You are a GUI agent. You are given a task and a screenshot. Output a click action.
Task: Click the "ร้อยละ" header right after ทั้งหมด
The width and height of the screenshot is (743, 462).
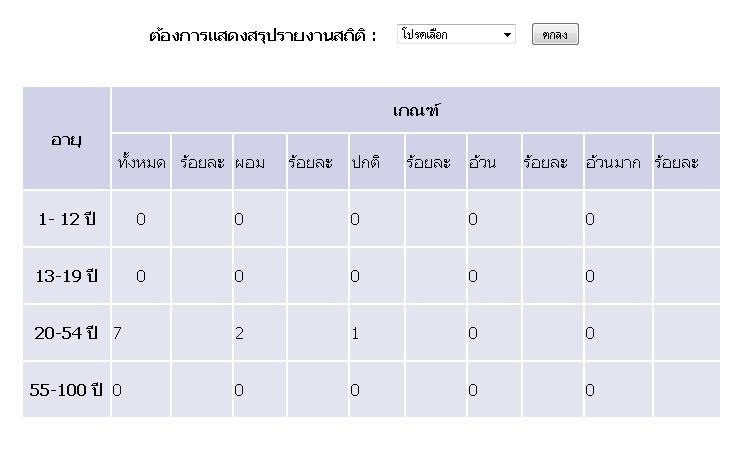(x=202, y=162)
